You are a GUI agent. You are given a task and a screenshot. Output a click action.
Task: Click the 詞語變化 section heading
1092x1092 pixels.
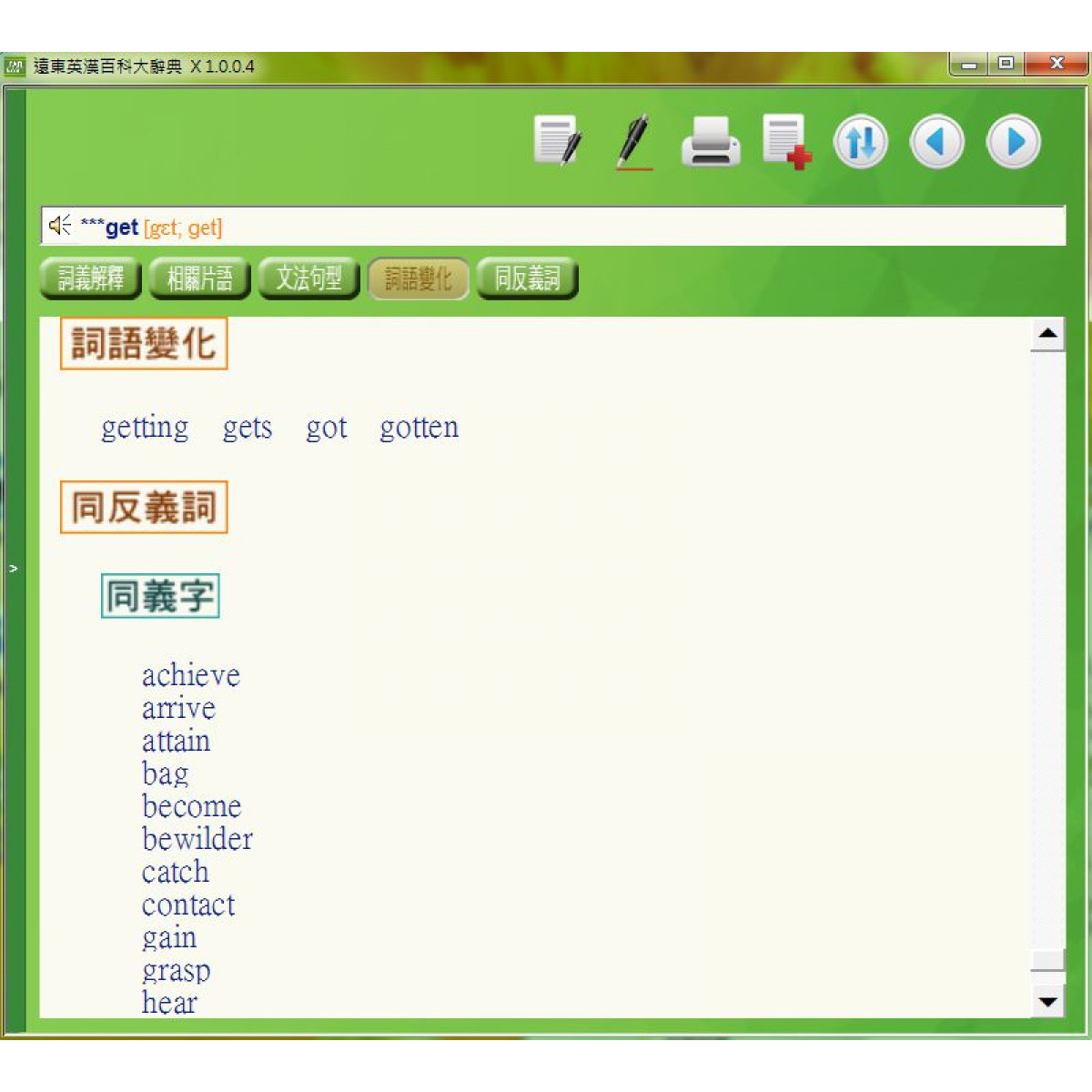pos(144,344)
